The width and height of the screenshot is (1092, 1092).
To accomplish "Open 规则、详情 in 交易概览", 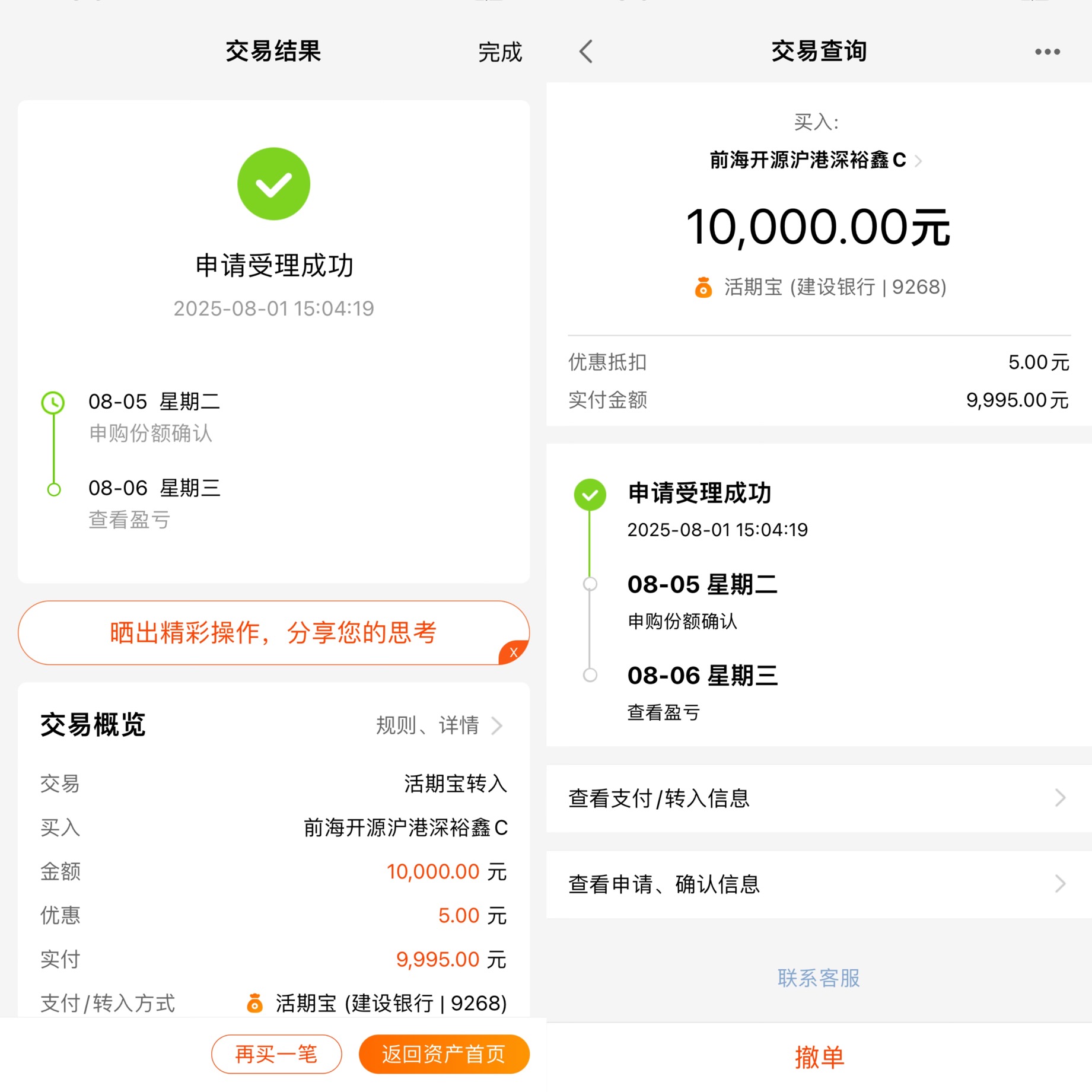I will [x=440, y=725].
